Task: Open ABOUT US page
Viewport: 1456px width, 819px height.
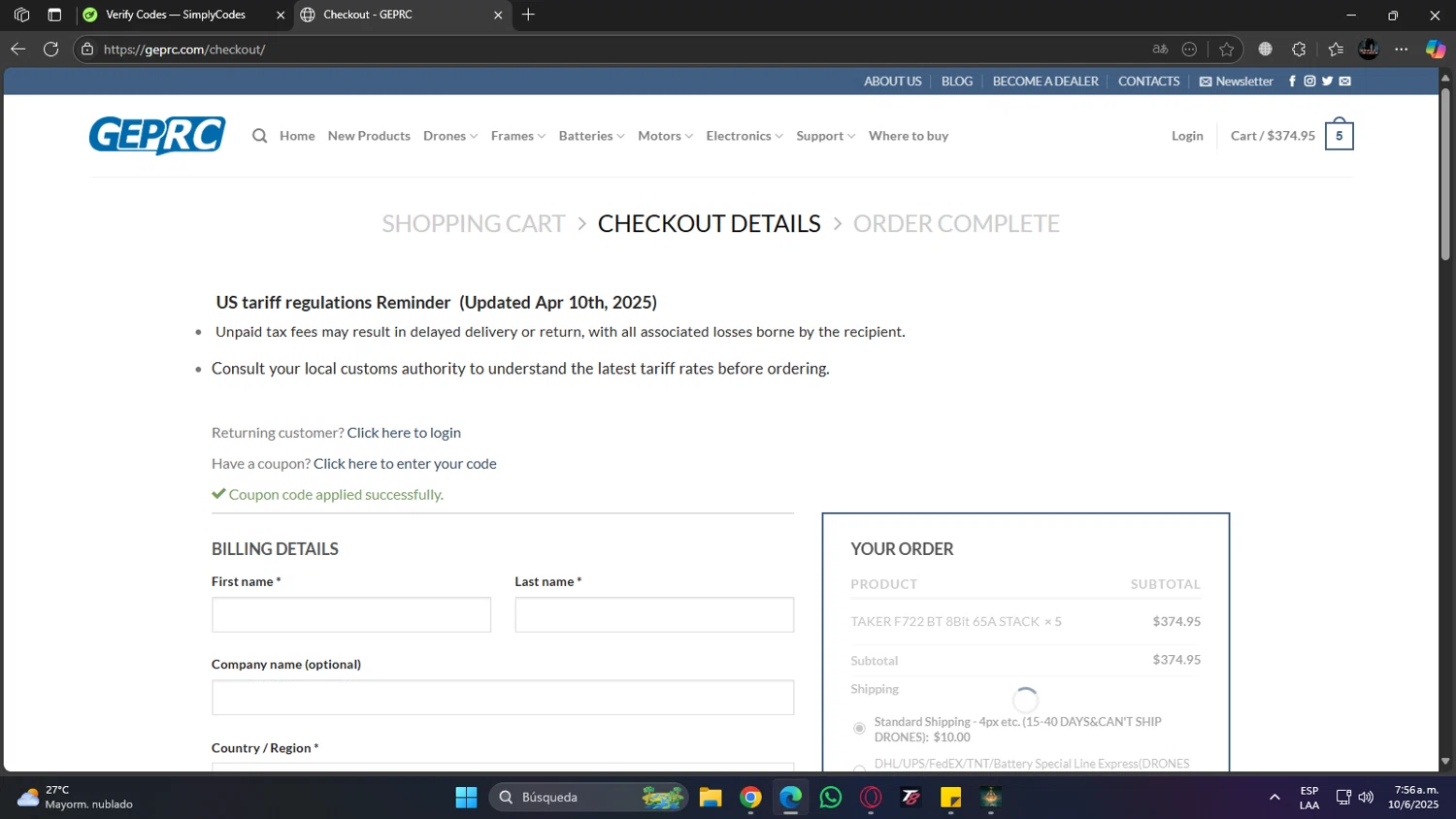Action: [x=893, y=82]
